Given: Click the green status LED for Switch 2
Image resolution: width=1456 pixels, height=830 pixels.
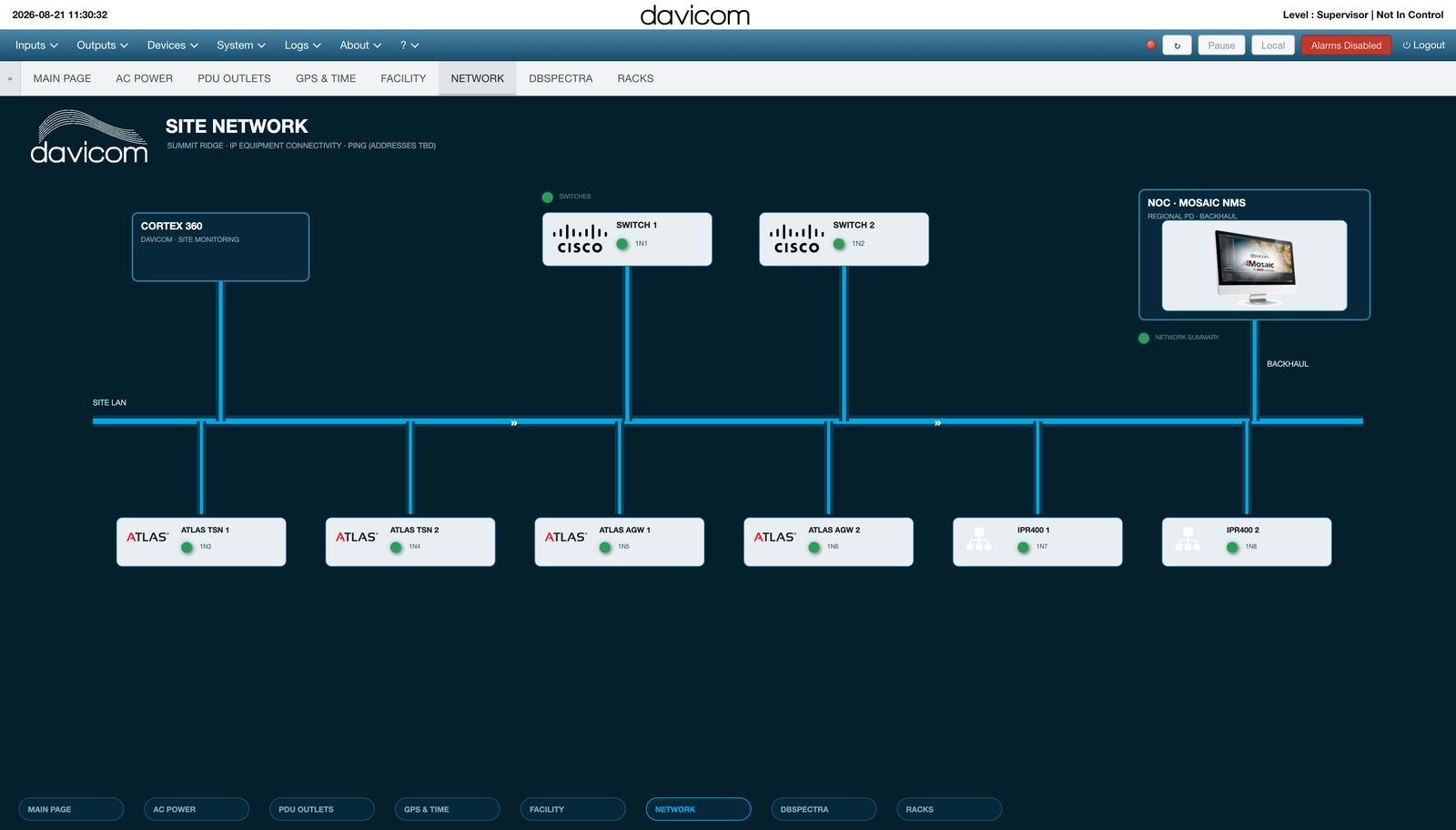Looking at the screenshot, I should (x=839, y=244).
